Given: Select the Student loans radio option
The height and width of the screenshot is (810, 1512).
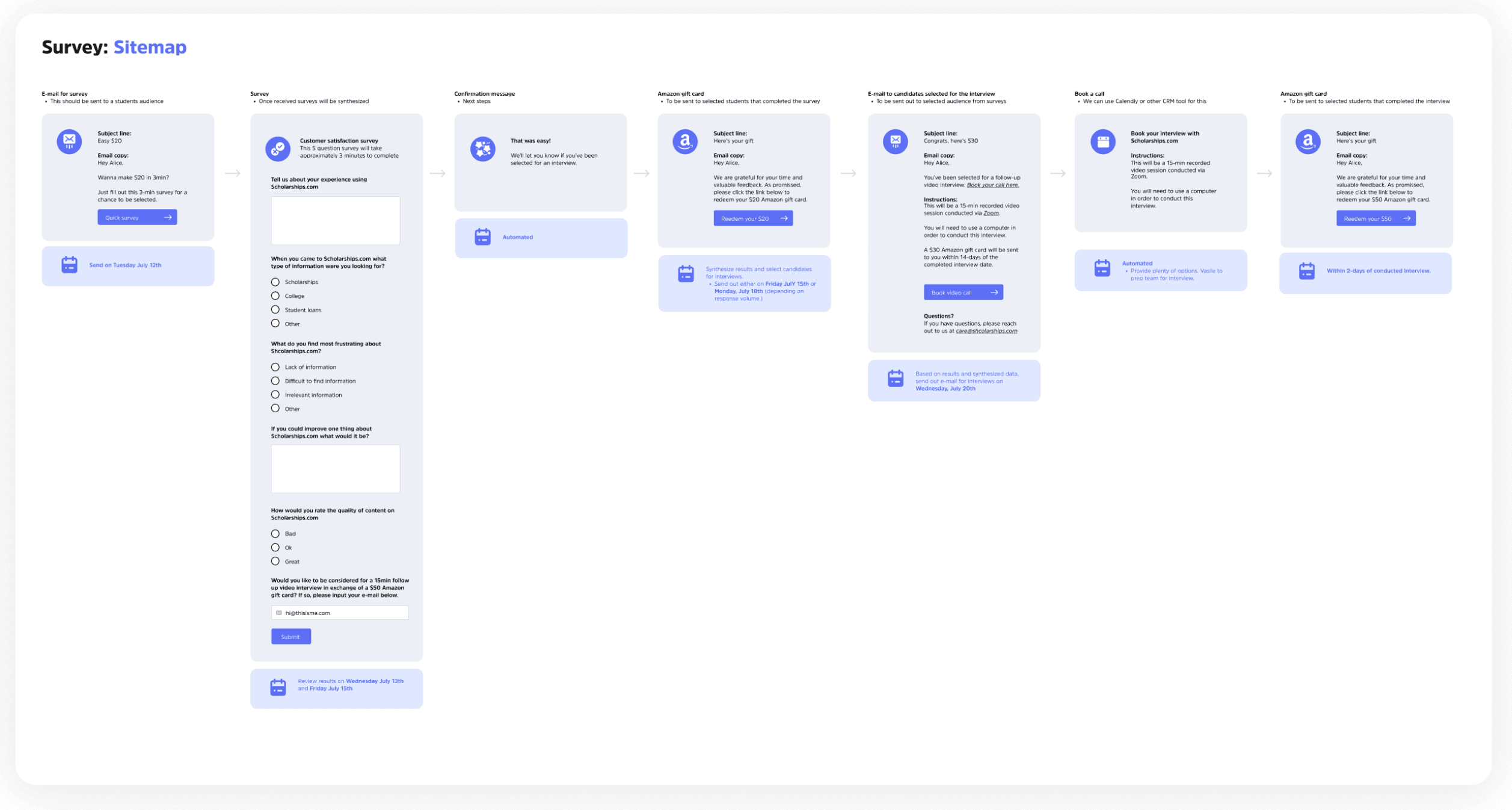Looking at the screenshot, I should click(275, 309).
